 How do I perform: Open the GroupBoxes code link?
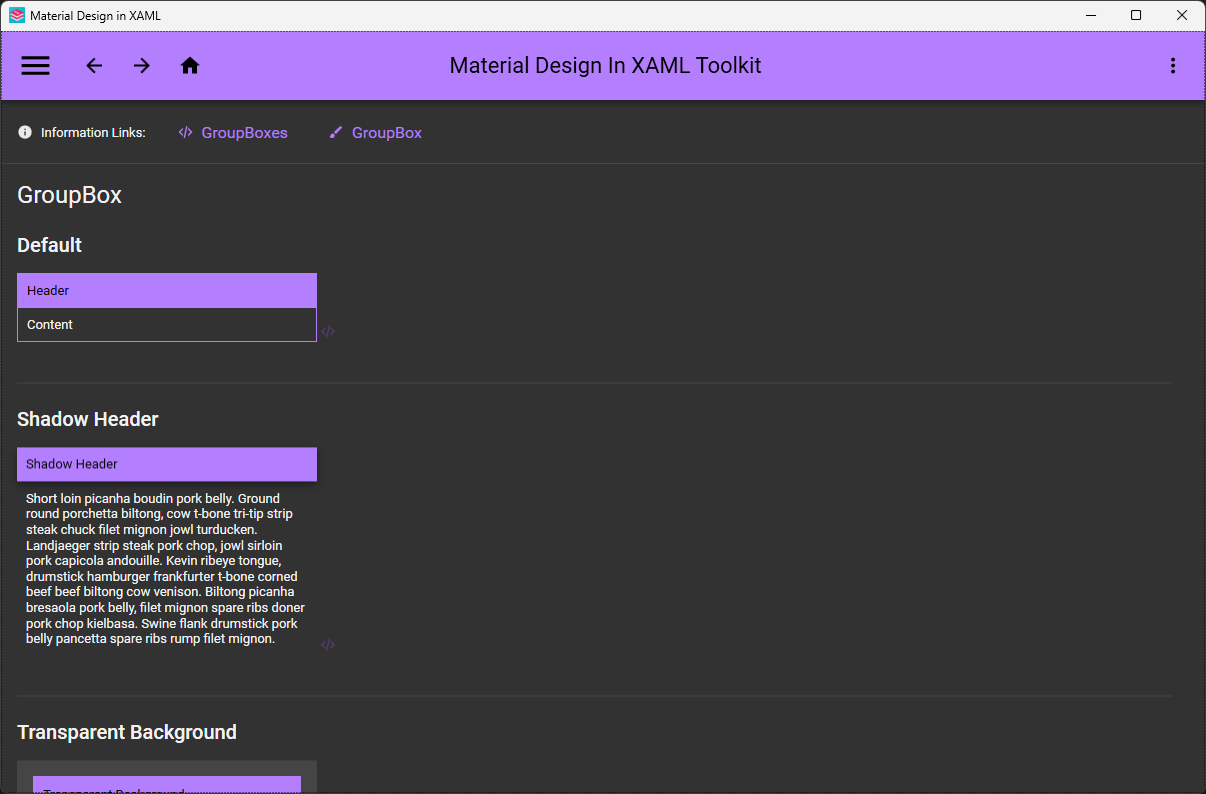(233, 133)
